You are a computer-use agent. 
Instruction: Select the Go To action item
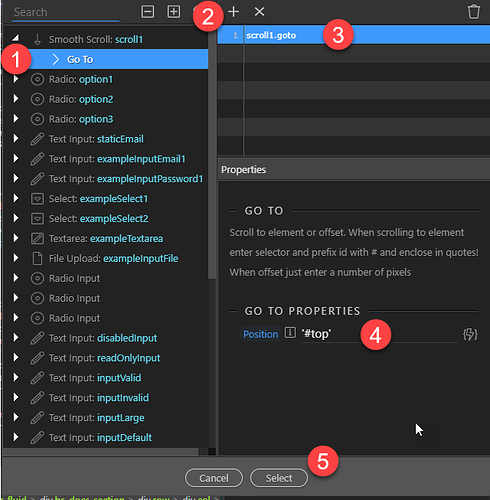(x=80, y=59)
